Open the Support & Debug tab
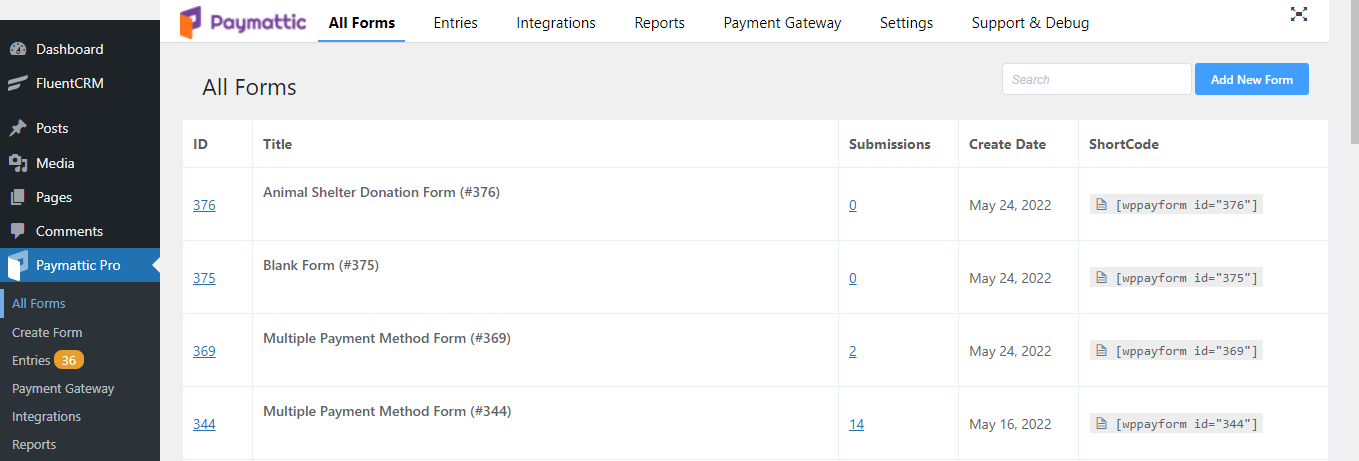The width and height of the screenshot is (1359, 461). 1030,22
